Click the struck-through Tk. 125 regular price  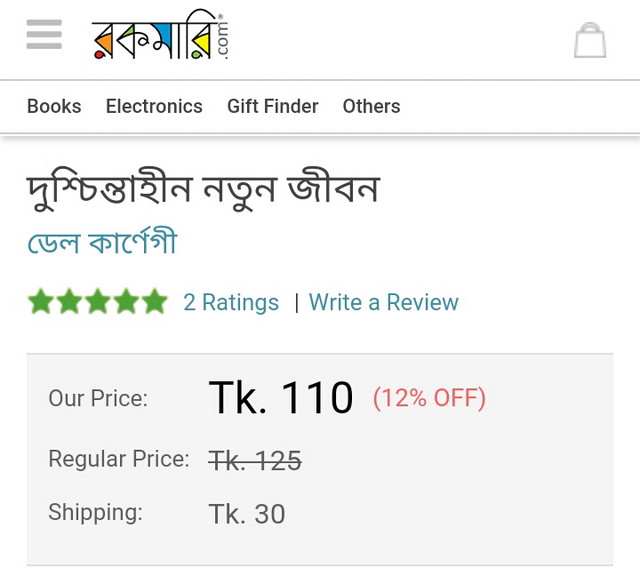click(255, 460)
